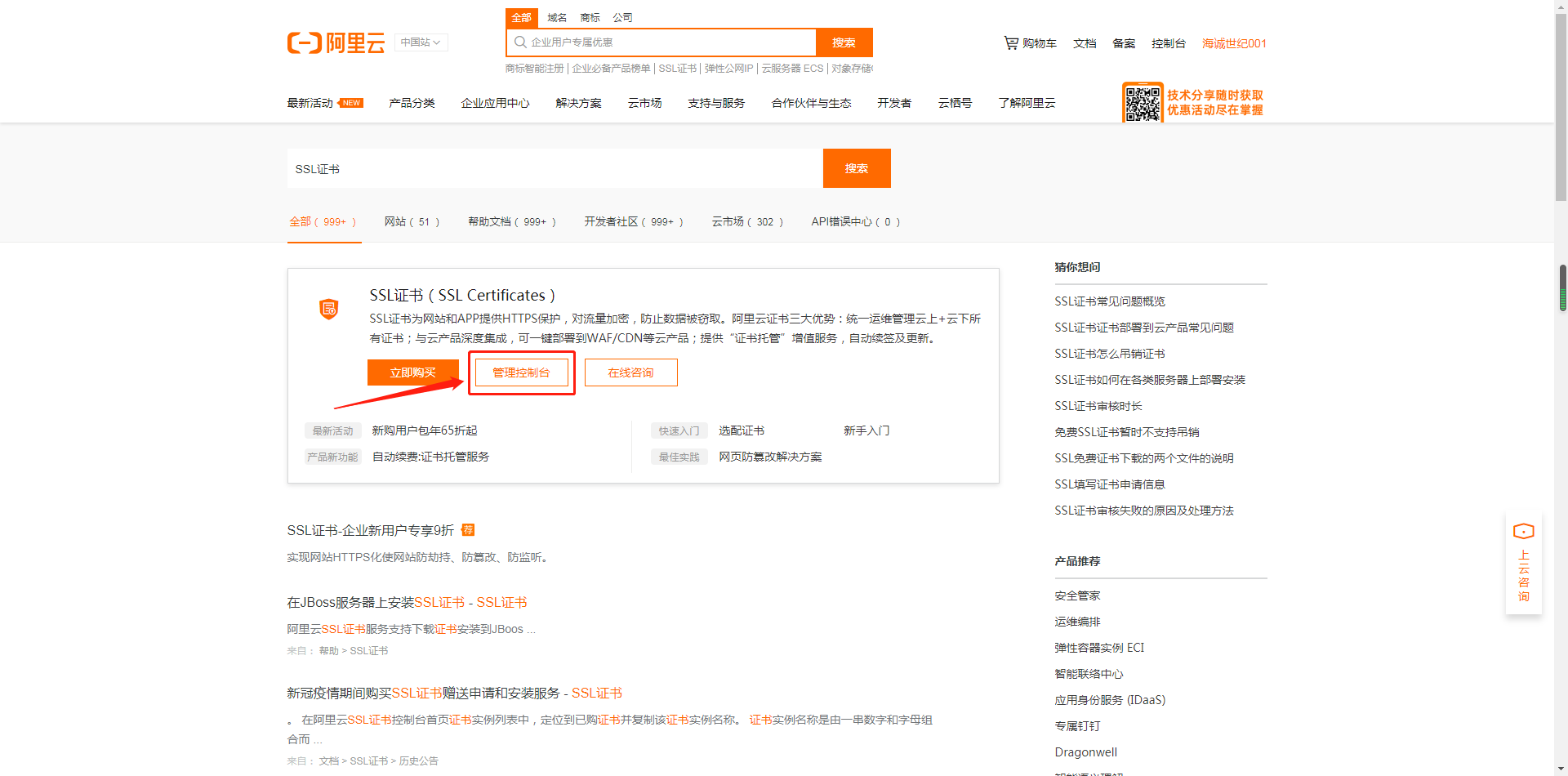This screenshot has height=776, width=1568.
Task: Switch to API错误中心 results tab
Action: 856,221
